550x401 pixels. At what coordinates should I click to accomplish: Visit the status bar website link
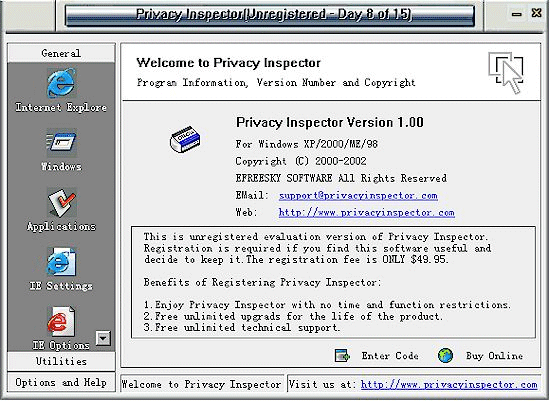pyautogui.click(x=449, y=385)
